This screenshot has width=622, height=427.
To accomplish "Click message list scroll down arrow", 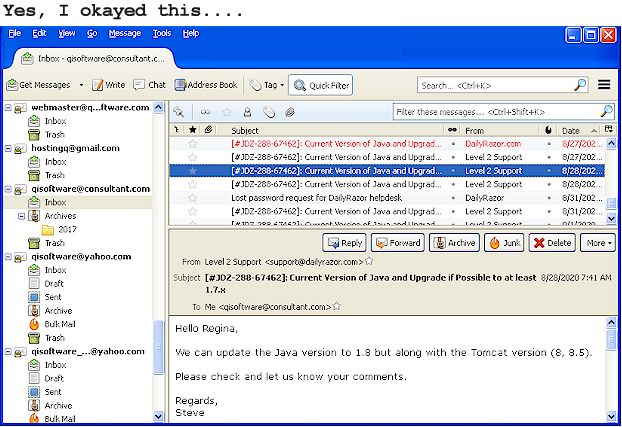I will (x=611, y=218).
